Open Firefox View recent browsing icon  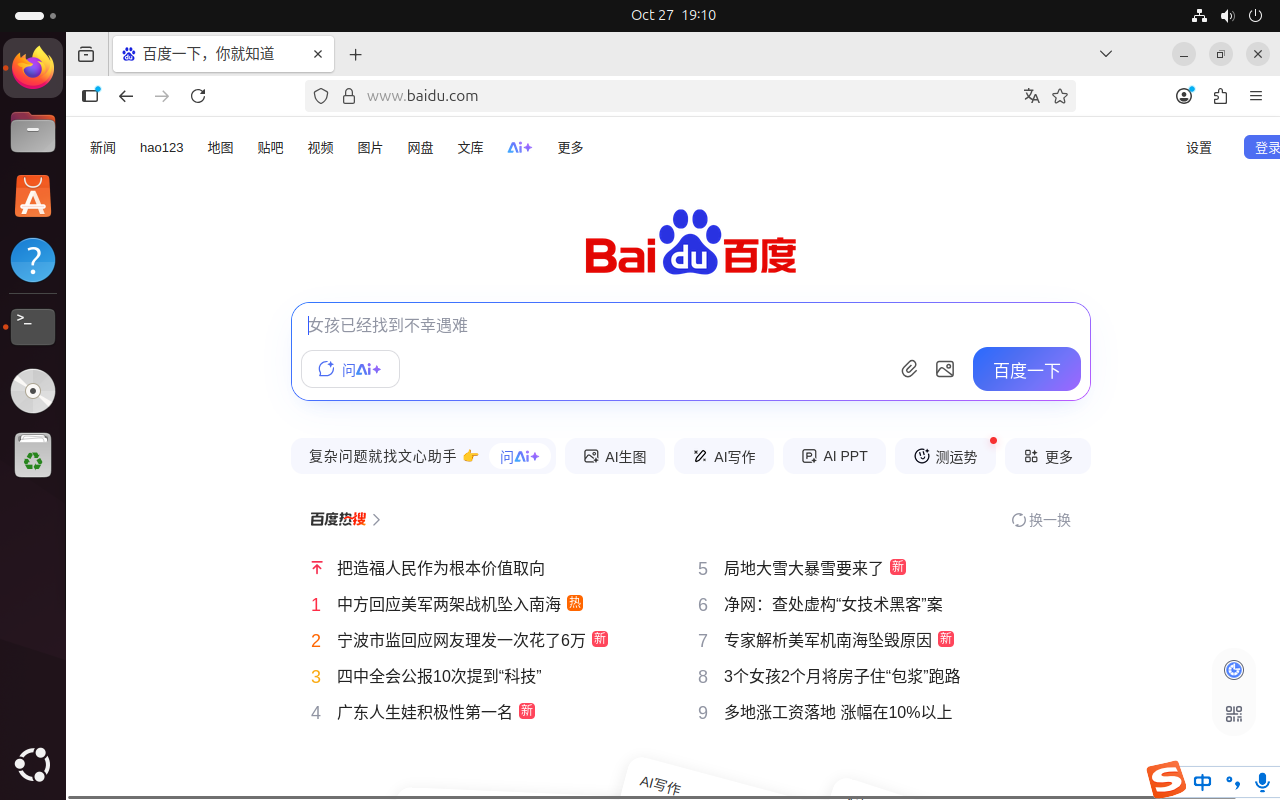tap(86, 54)
